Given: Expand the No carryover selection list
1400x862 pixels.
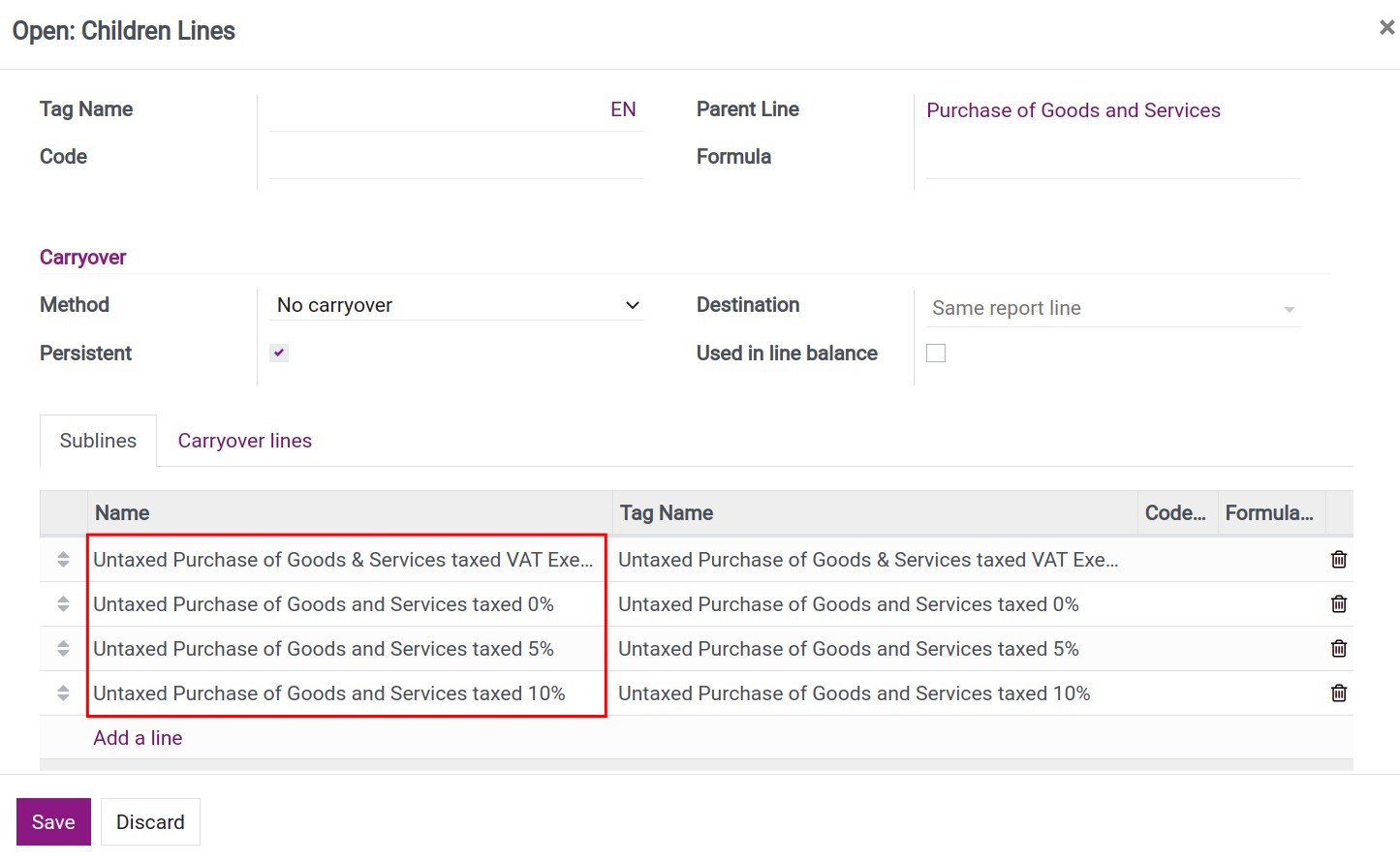Looking at the screenshot, I should (x=455, y=304).
